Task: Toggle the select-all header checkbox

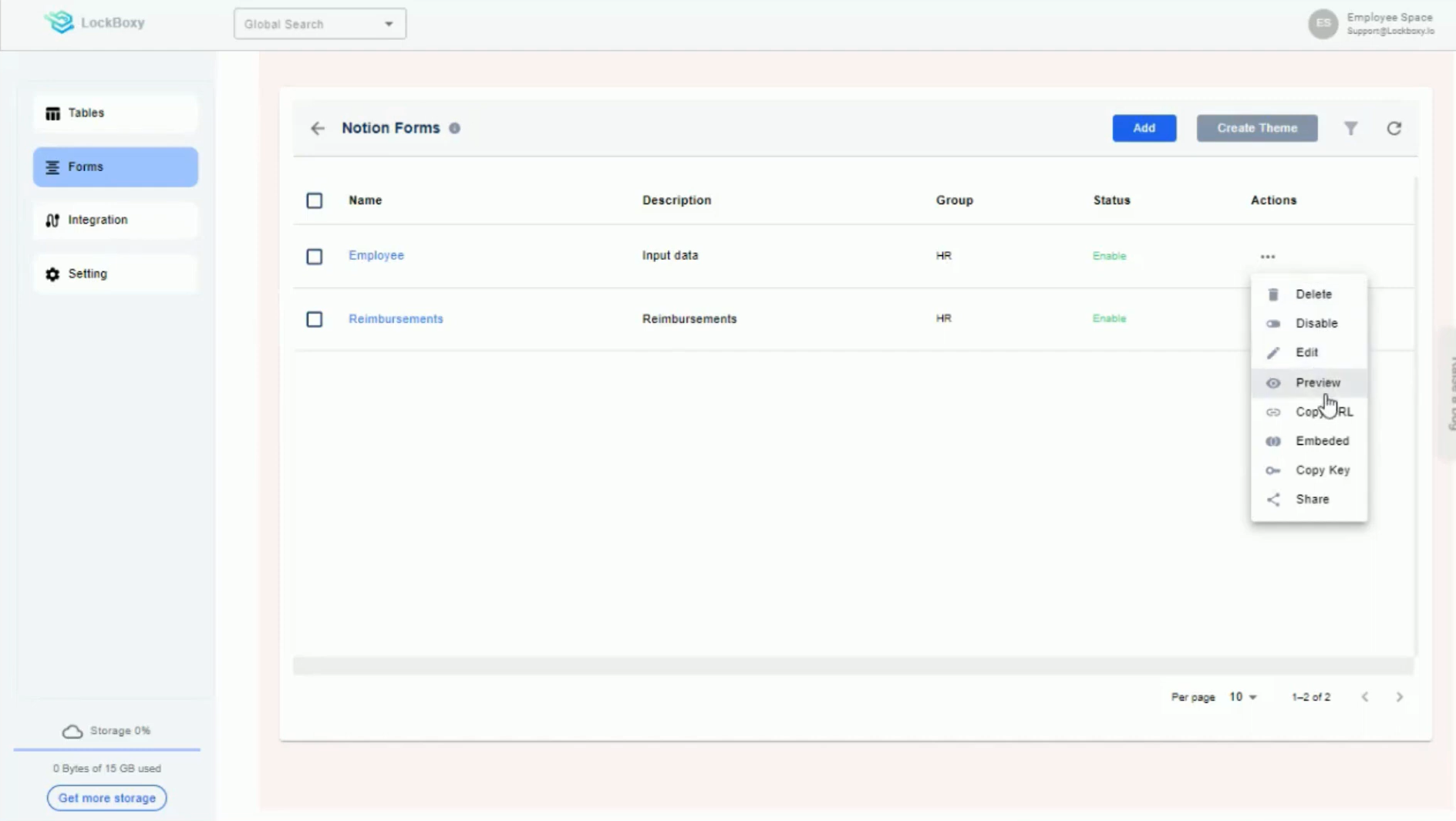Action: tap(315, 201)
